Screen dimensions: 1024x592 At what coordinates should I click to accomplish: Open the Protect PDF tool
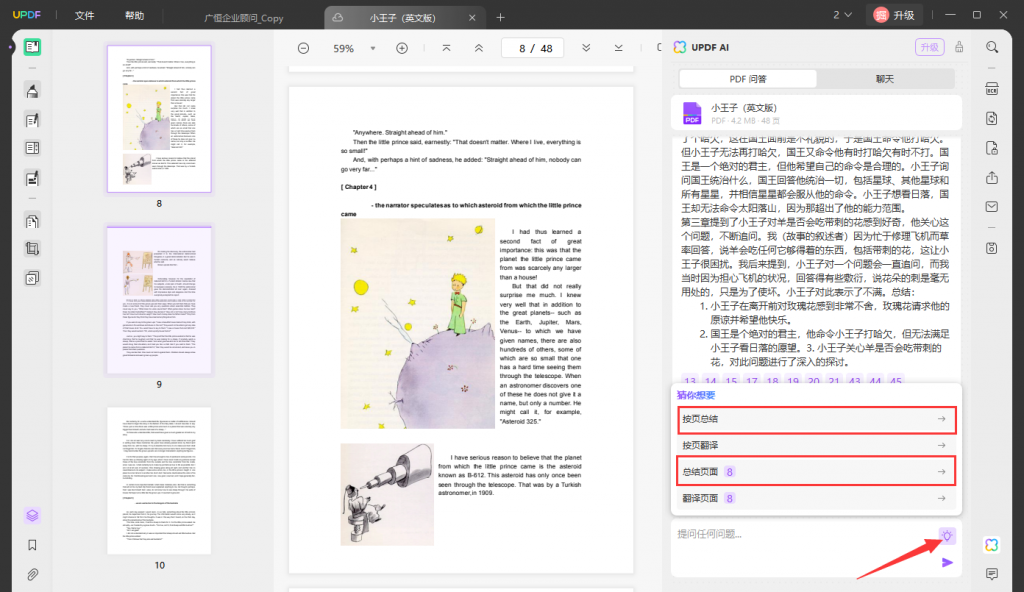[x=992, y=148]
